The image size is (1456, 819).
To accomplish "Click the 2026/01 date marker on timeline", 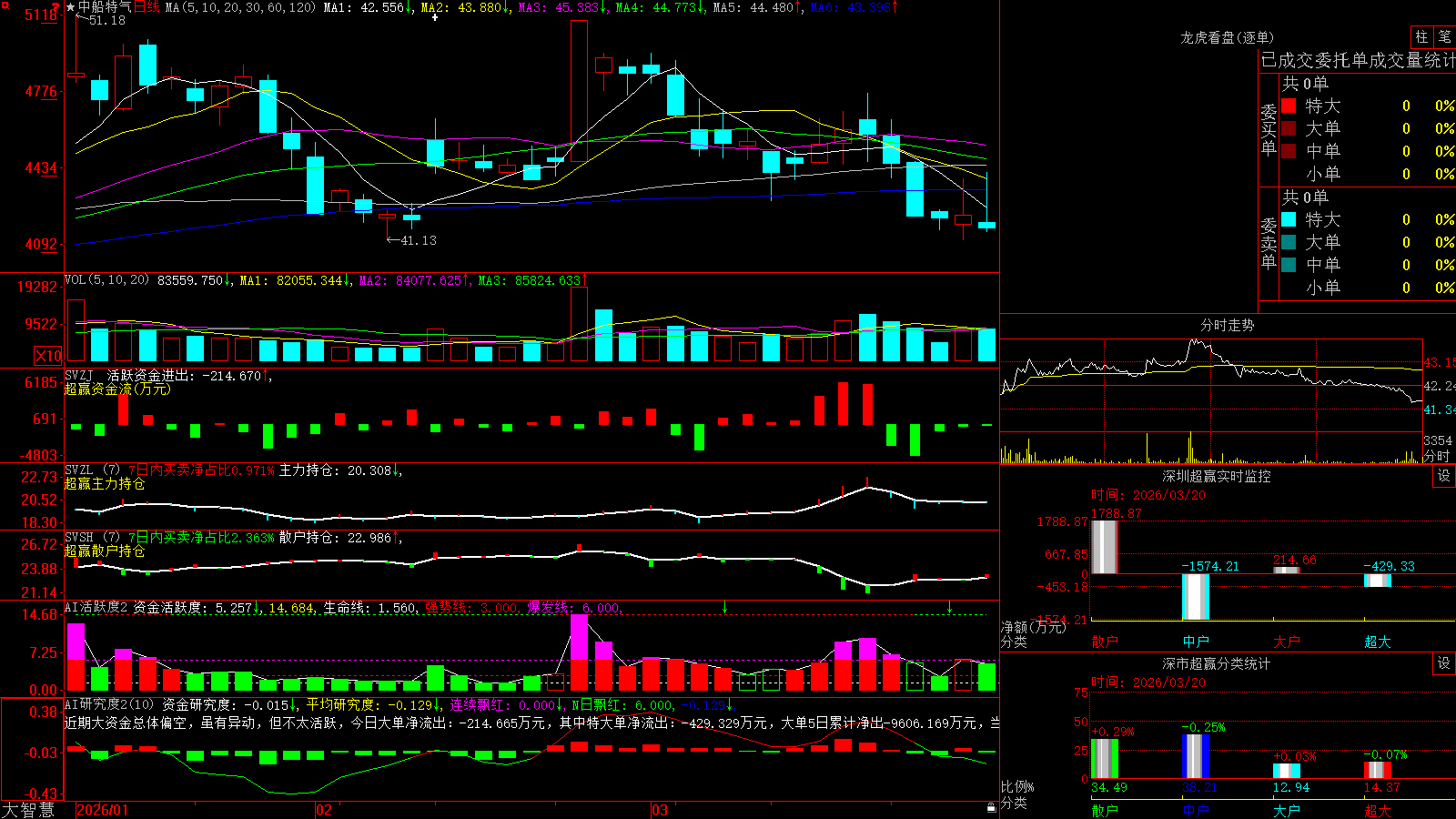I will (x=103, y=810).
